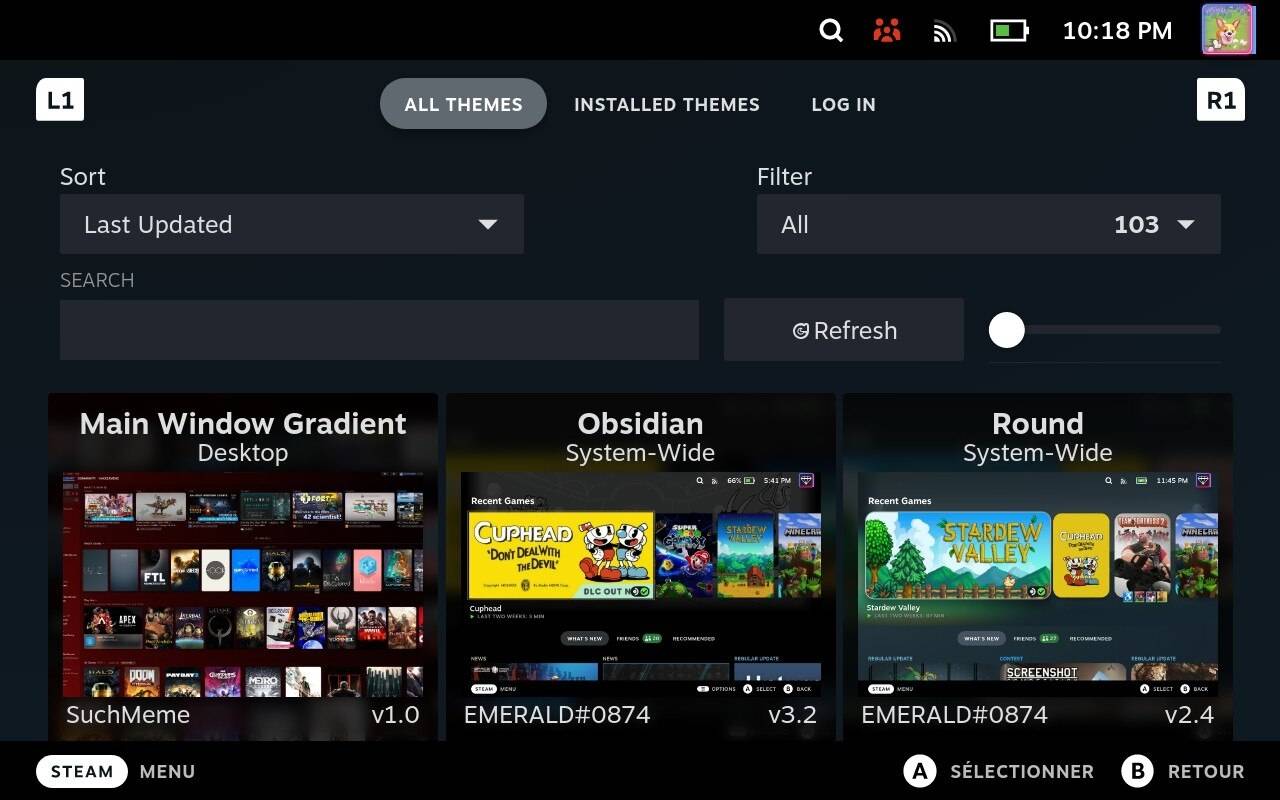The height and width of the screenshot is (800, 1280).
Task: Click the v3.2 version of Obsidian
Action: point(793,715)
